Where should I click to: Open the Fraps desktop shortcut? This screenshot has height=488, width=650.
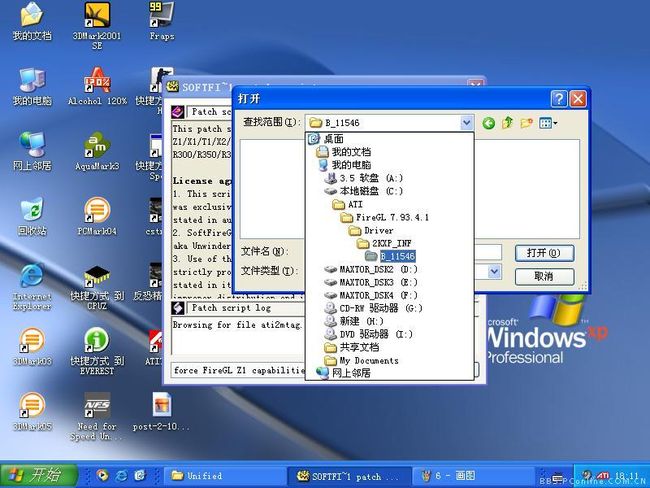pos(162,22)
